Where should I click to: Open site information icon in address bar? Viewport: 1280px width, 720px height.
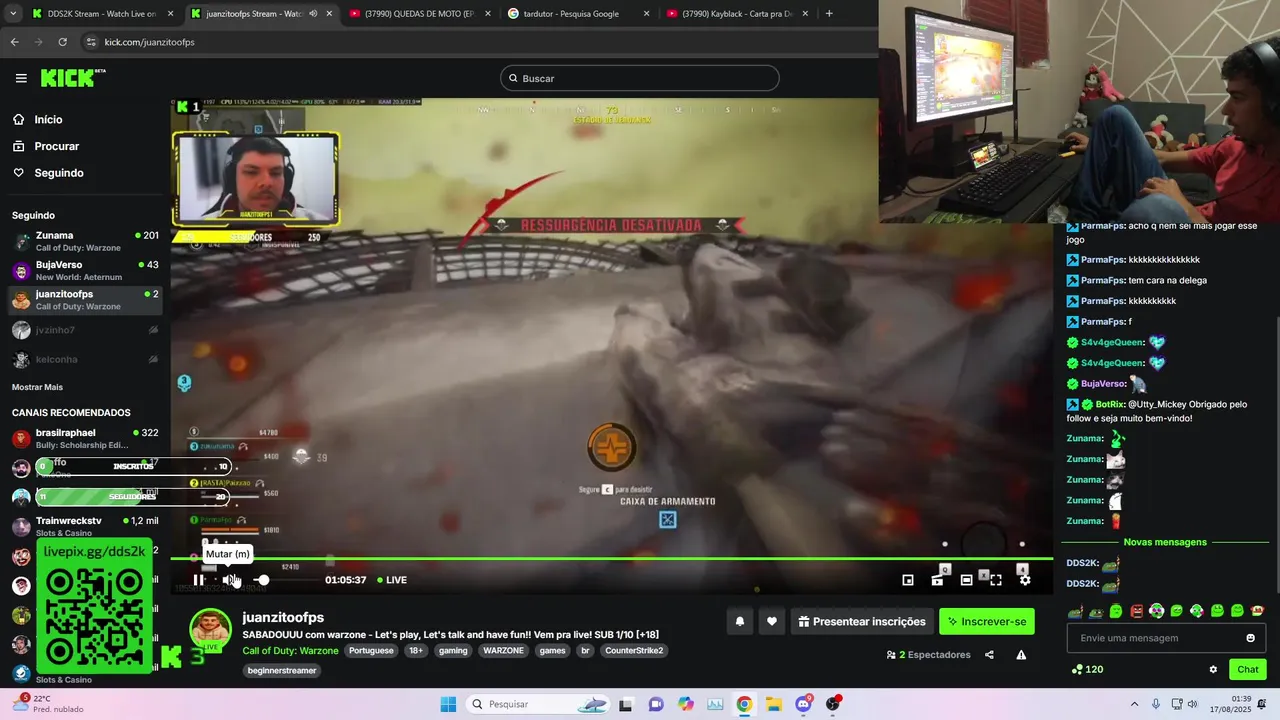click(x=91, y=42)
